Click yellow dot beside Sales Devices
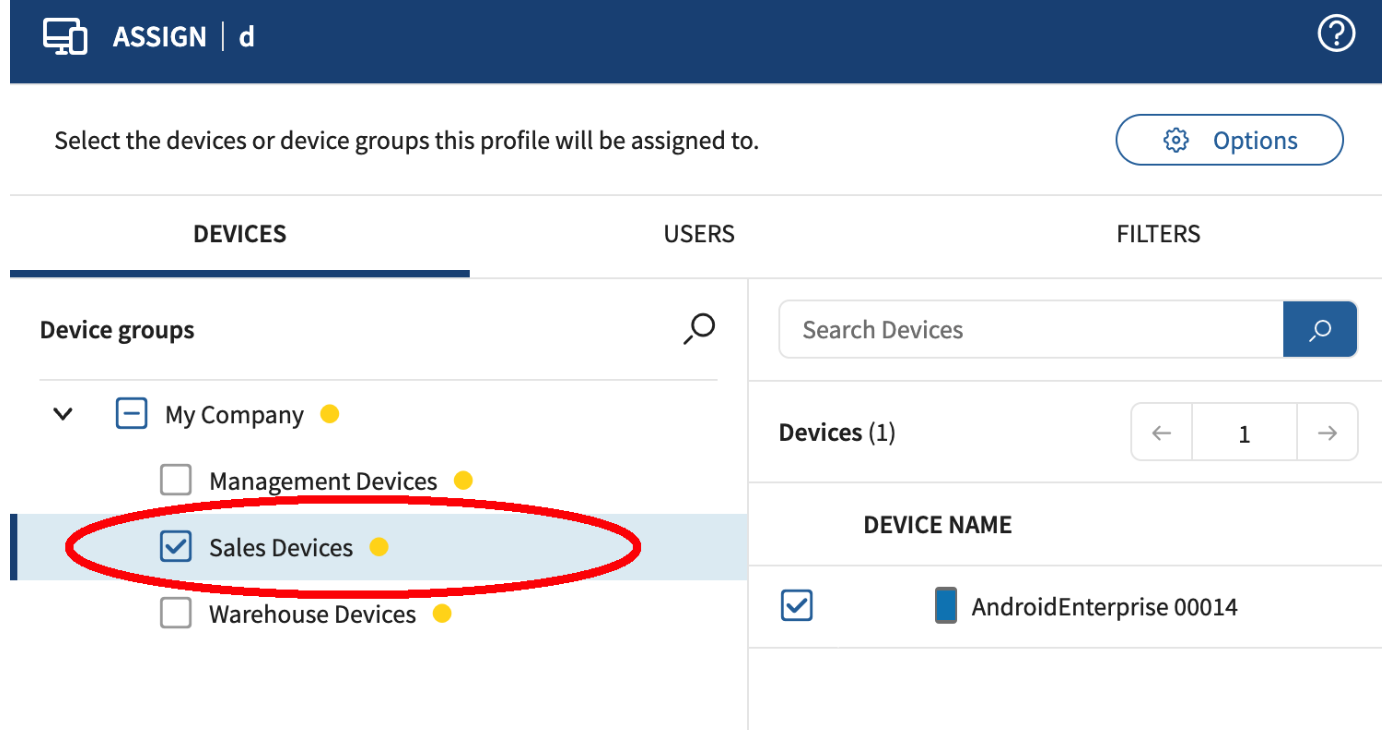The image size is (1382, 730). coord(378,546)
